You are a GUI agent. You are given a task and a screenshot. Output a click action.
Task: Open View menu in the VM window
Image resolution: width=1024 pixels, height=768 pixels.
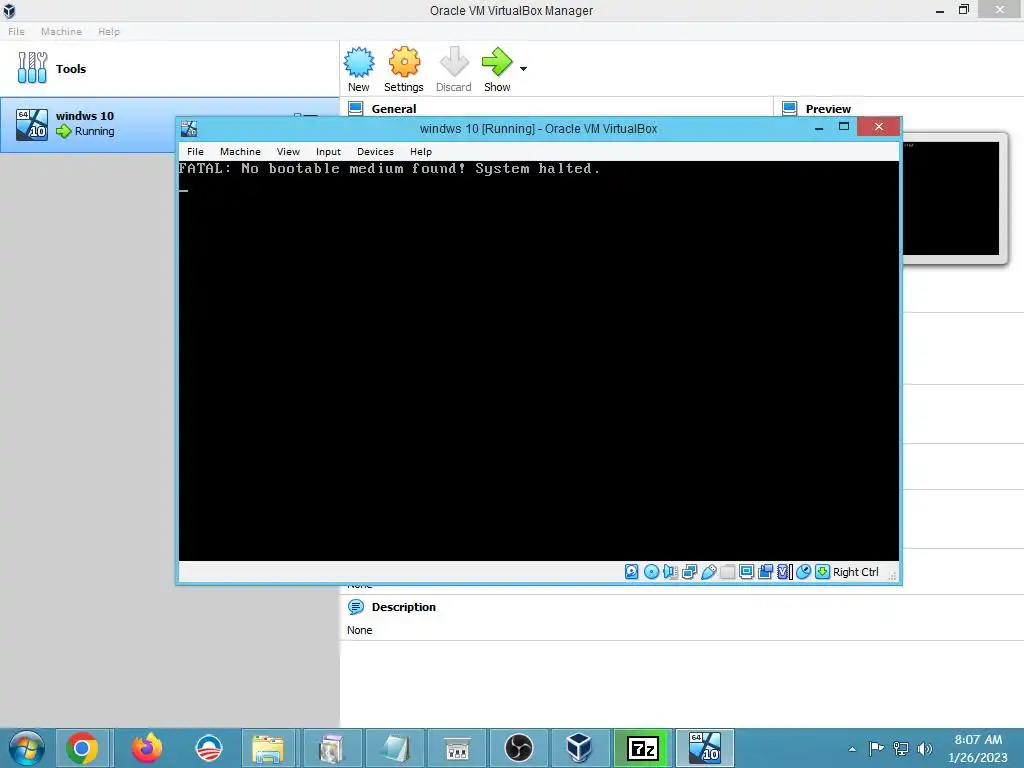288,152
